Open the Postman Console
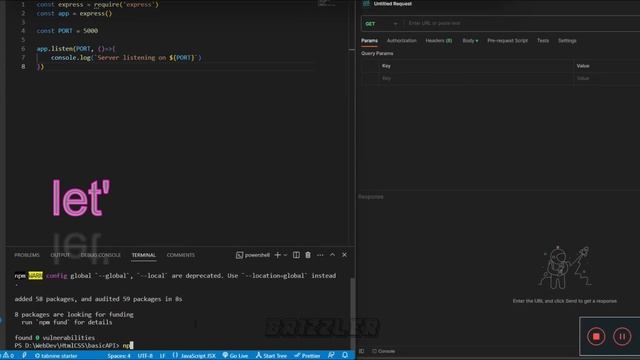640x360 pixels. coord(384,351)
